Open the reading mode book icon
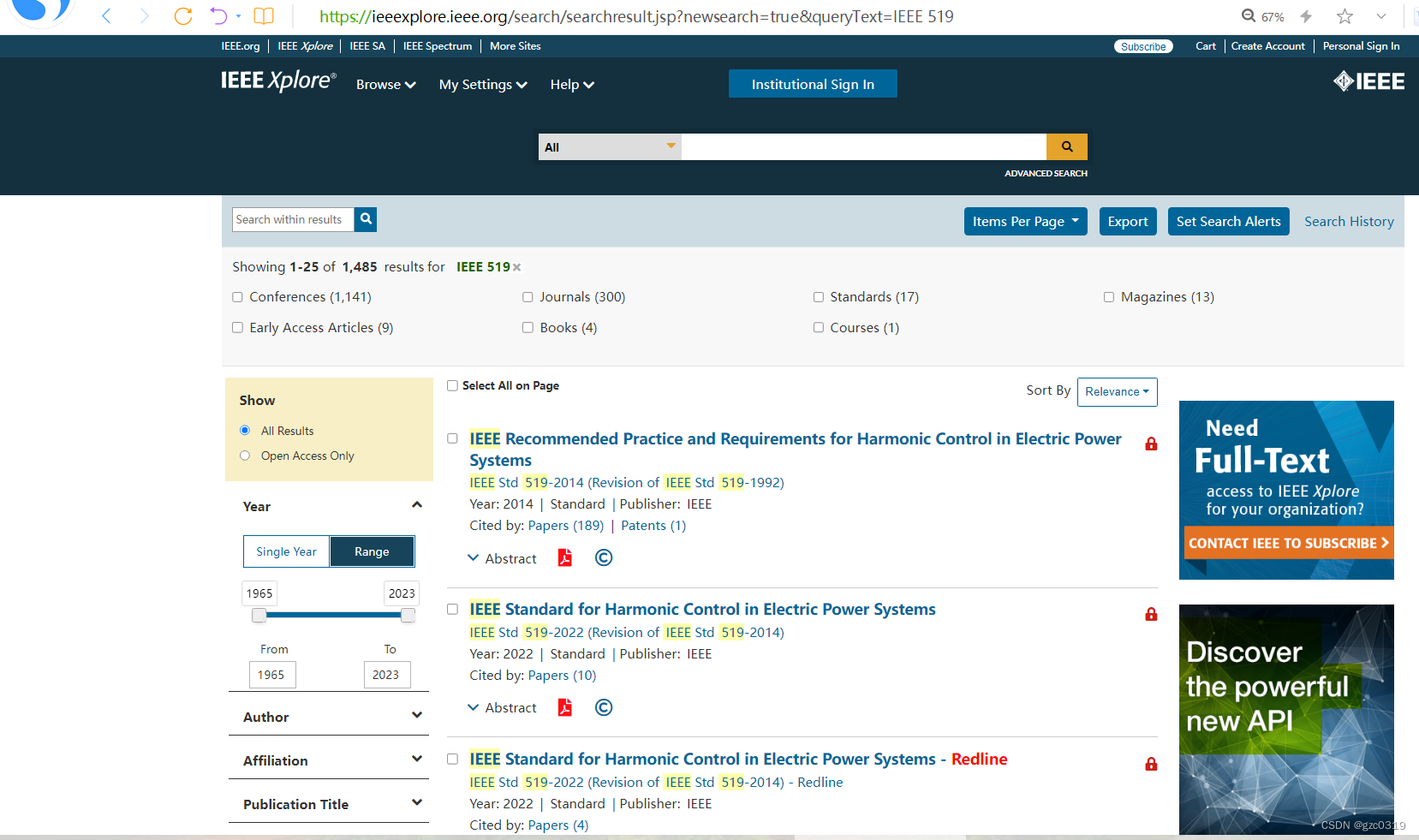The height and width of the screenshot is (840, 1419). [264, 16]
